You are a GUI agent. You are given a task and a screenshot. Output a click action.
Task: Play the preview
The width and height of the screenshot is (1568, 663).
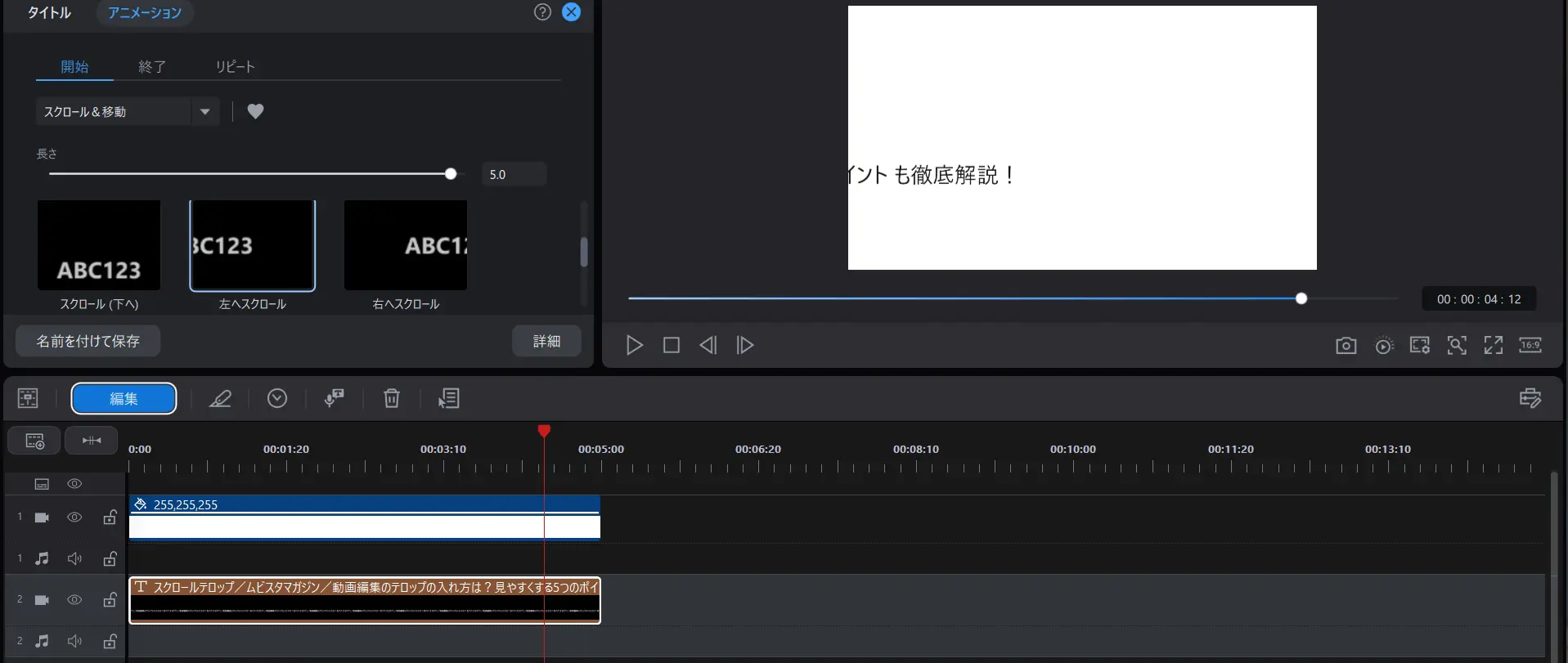pos(634,345)
